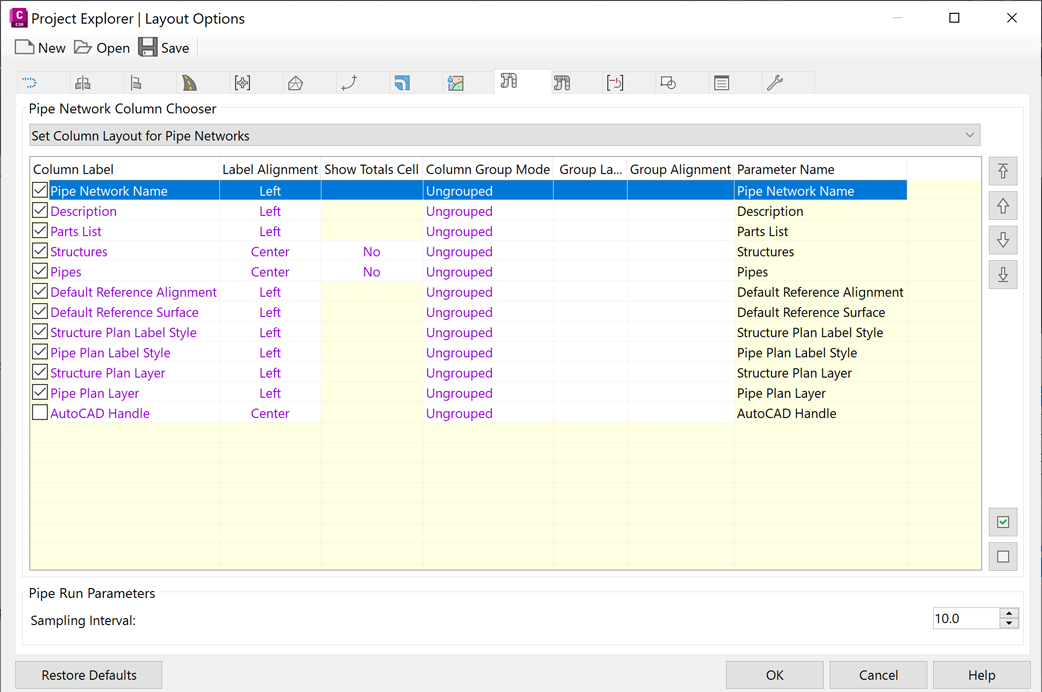This screenshot has height=692, width=1042.
Task: Click the Column Group Mode header
Action: click(x=488, y=170)
